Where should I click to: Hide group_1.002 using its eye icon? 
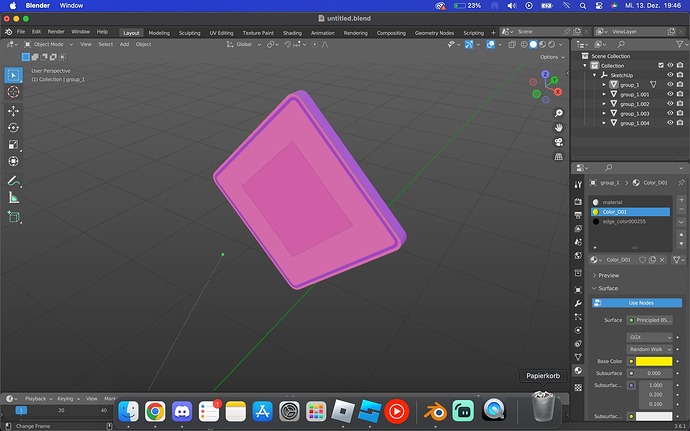(670, 104)
